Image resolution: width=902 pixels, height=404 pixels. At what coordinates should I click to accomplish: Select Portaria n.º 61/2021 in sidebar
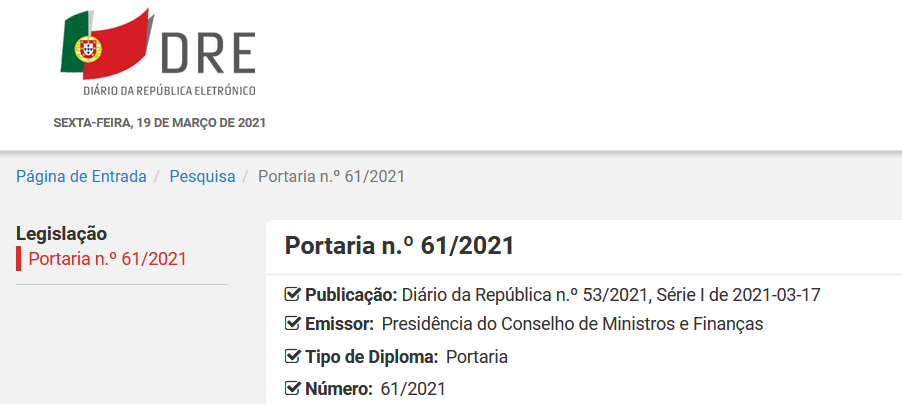tap(108, 258)
